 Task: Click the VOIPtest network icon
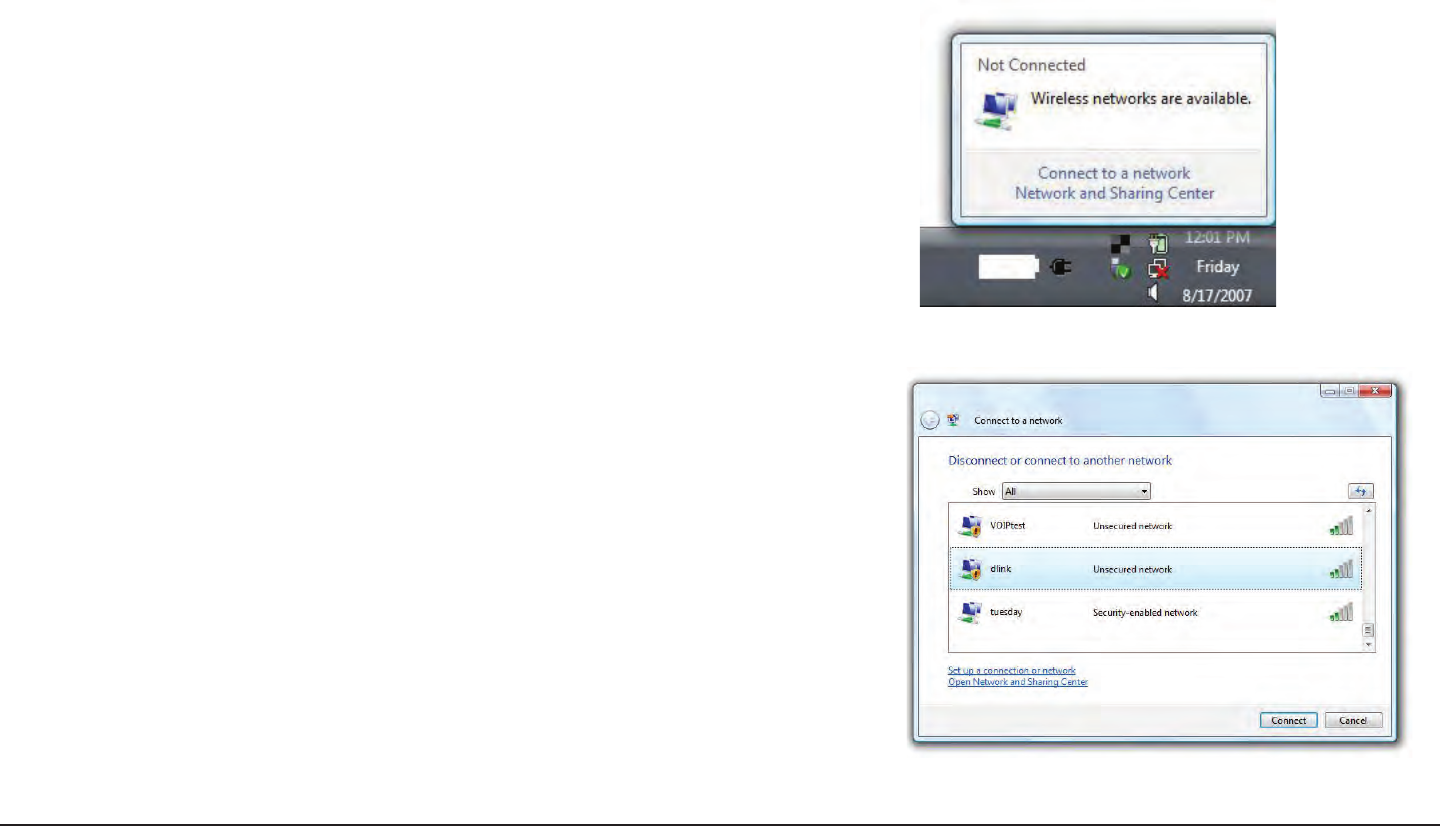tap(969, 526)
